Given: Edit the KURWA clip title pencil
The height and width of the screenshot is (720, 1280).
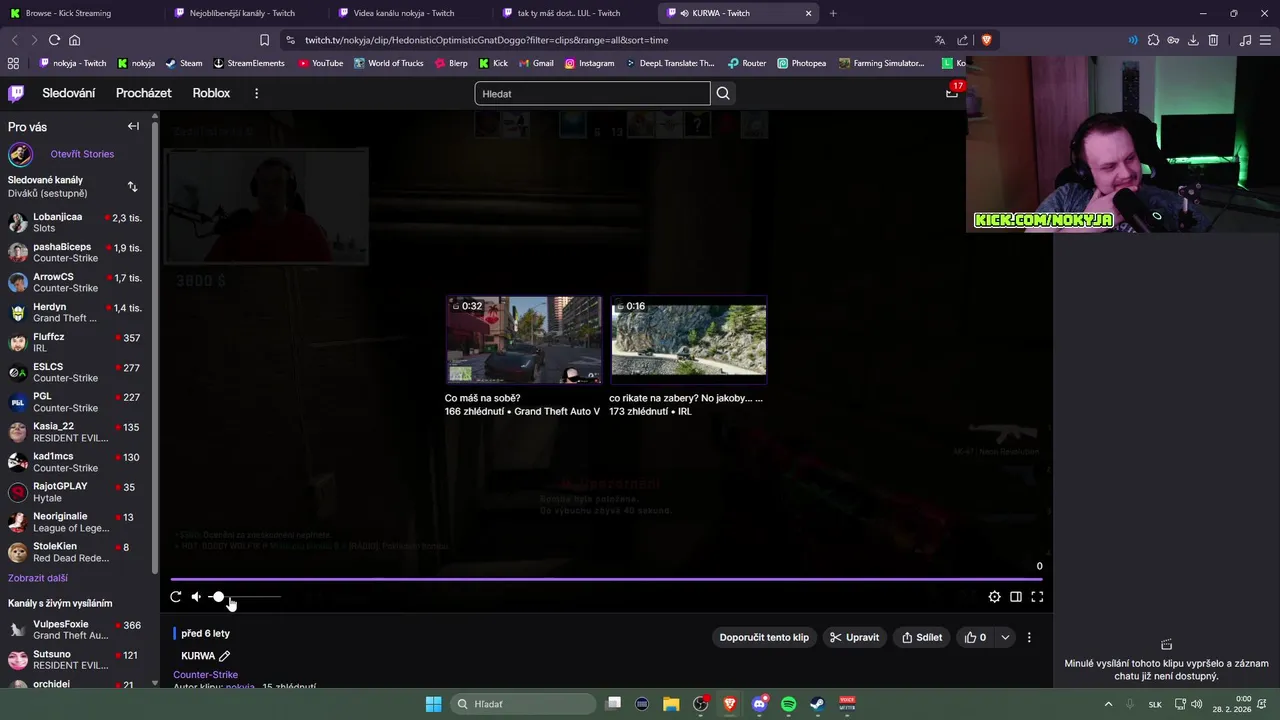Looking at the screenshot, I should click(224, 656).
